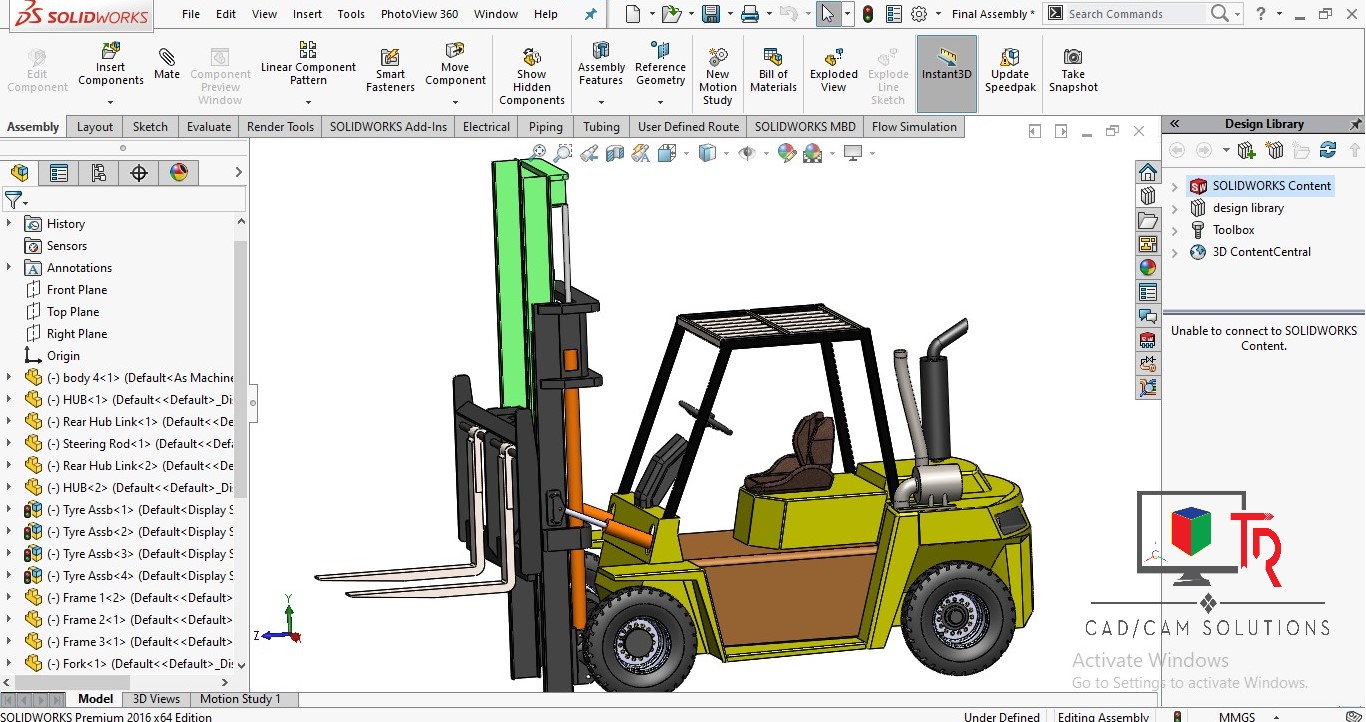Click the MMGS unit system status

point(1237,716)
